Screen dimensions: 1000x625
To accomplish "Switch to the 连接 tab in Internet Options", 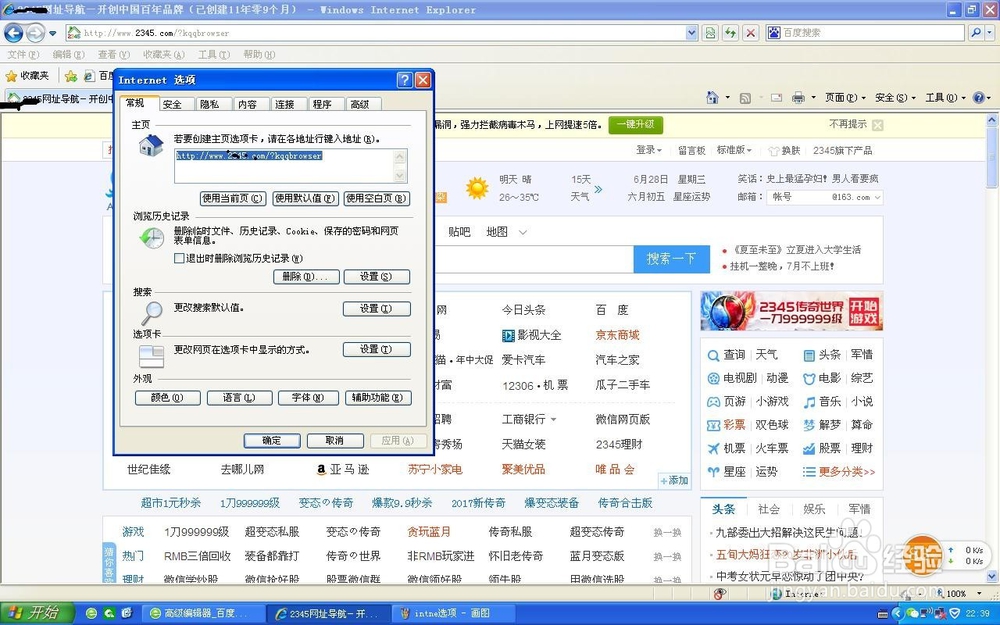I will point(284,104).
